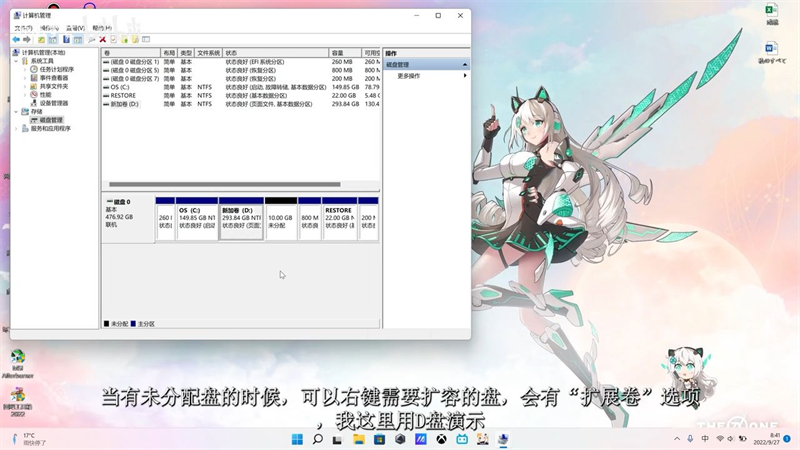
Task: Click the rightmost toolbar view pane icon
Action: pyautogui.click(x=146, y=39)
